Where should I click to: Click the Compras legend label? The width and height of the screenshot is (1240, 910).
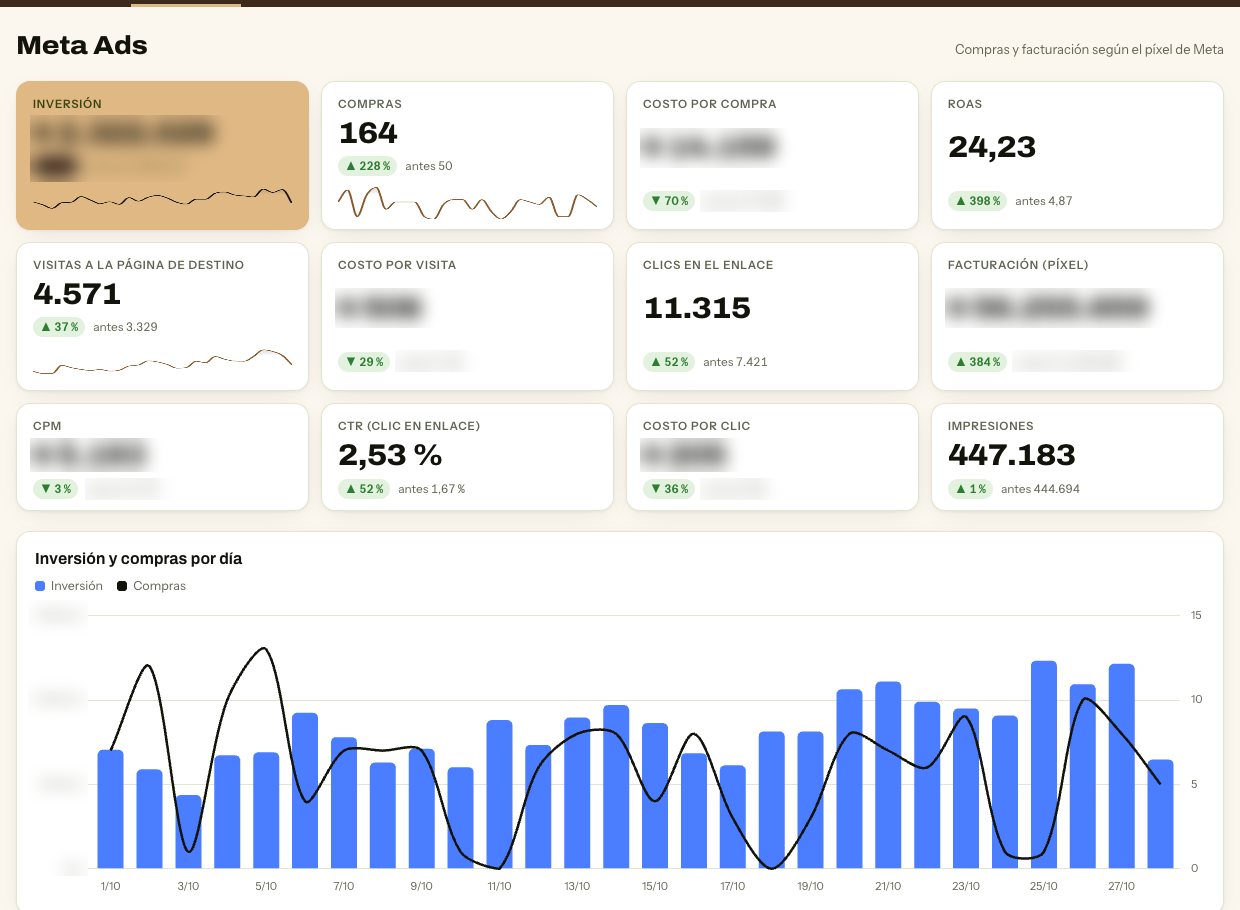(159, 586)
